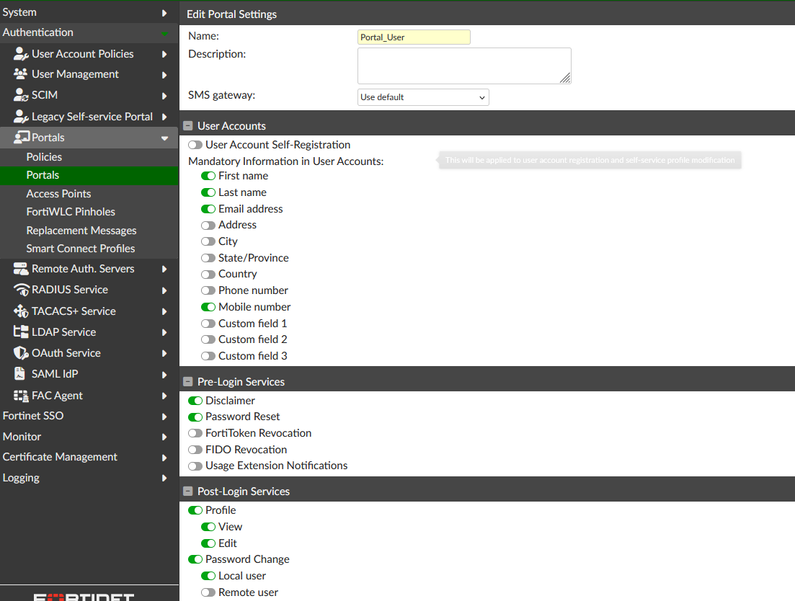Enable Usage Extension Notifications toggle
795x601 pixels.
pos(195,466)
